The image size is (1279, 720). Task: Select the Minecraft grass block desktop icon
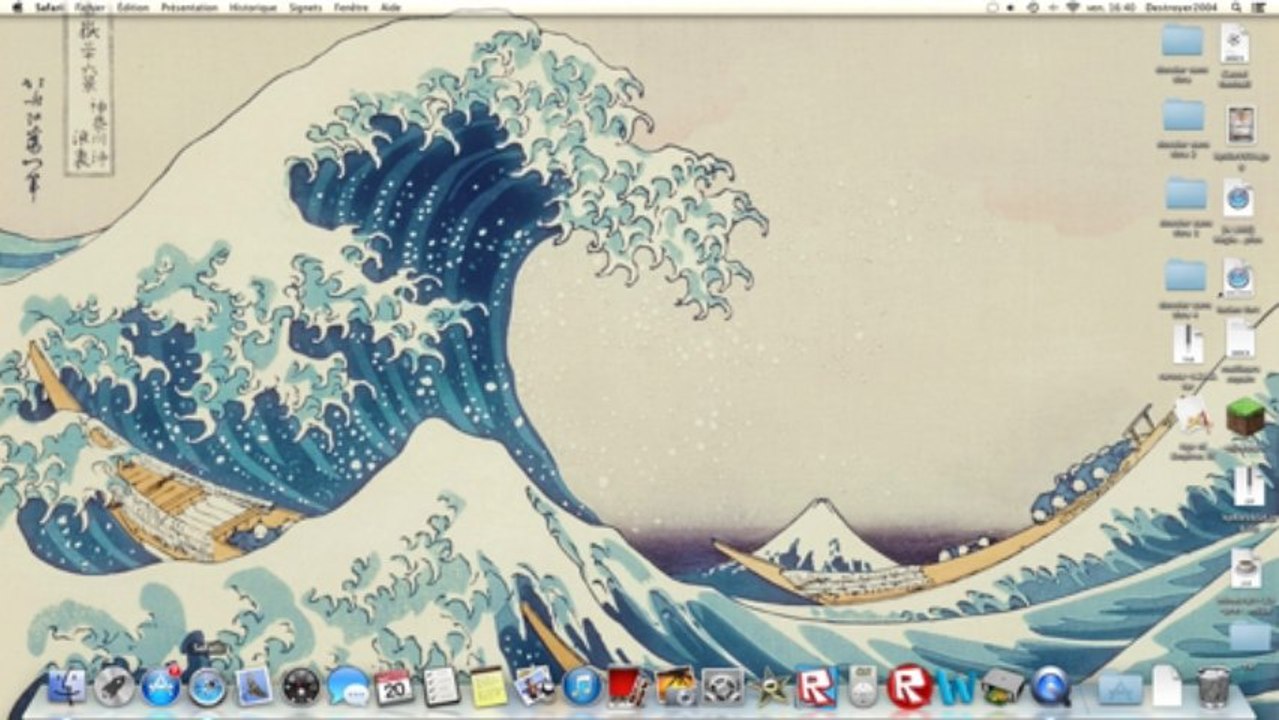[1245, 417]
